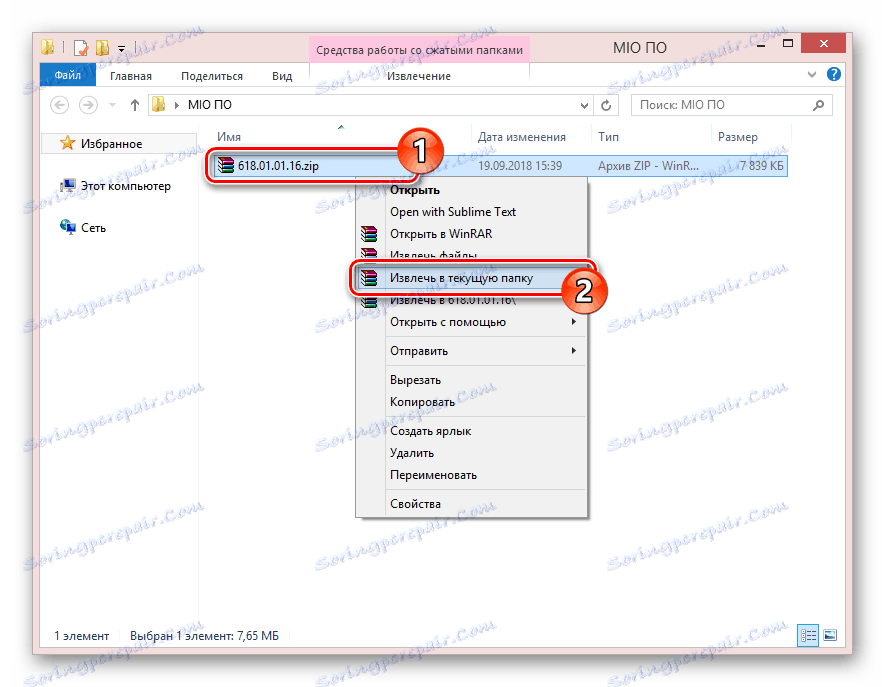Viewport: 885px width, 687px height.
Task: Maximize the МIO ПО window
Action: tap(788, 43)
